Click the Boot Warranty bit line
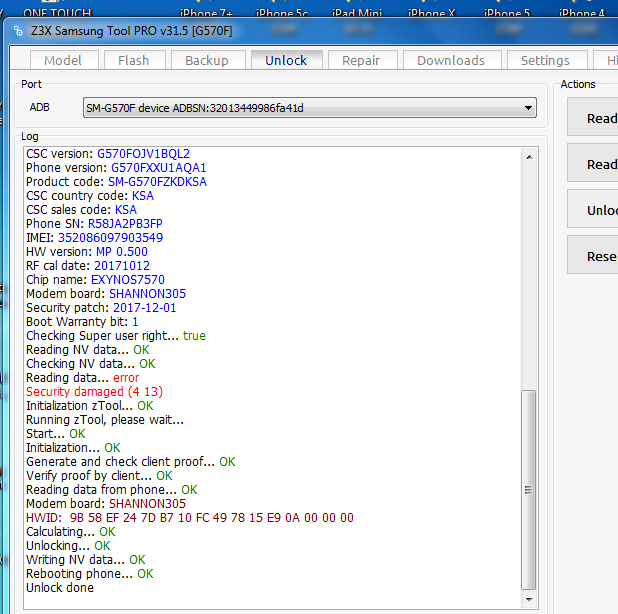The image size is (618, 614). pos(82,322)
